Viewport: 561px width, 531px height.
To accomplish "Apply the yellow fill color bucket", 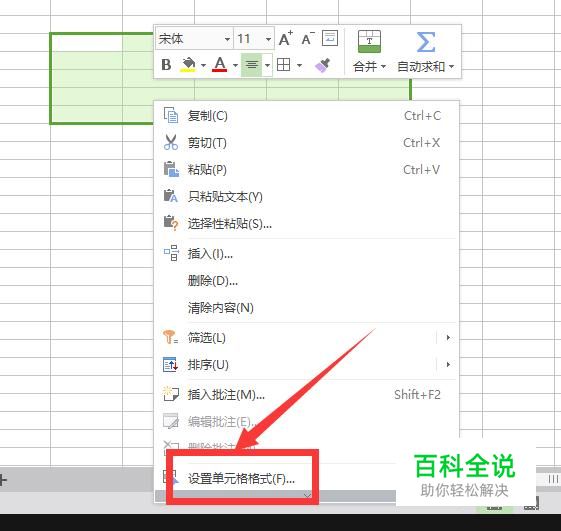I will tap(188, 65).
